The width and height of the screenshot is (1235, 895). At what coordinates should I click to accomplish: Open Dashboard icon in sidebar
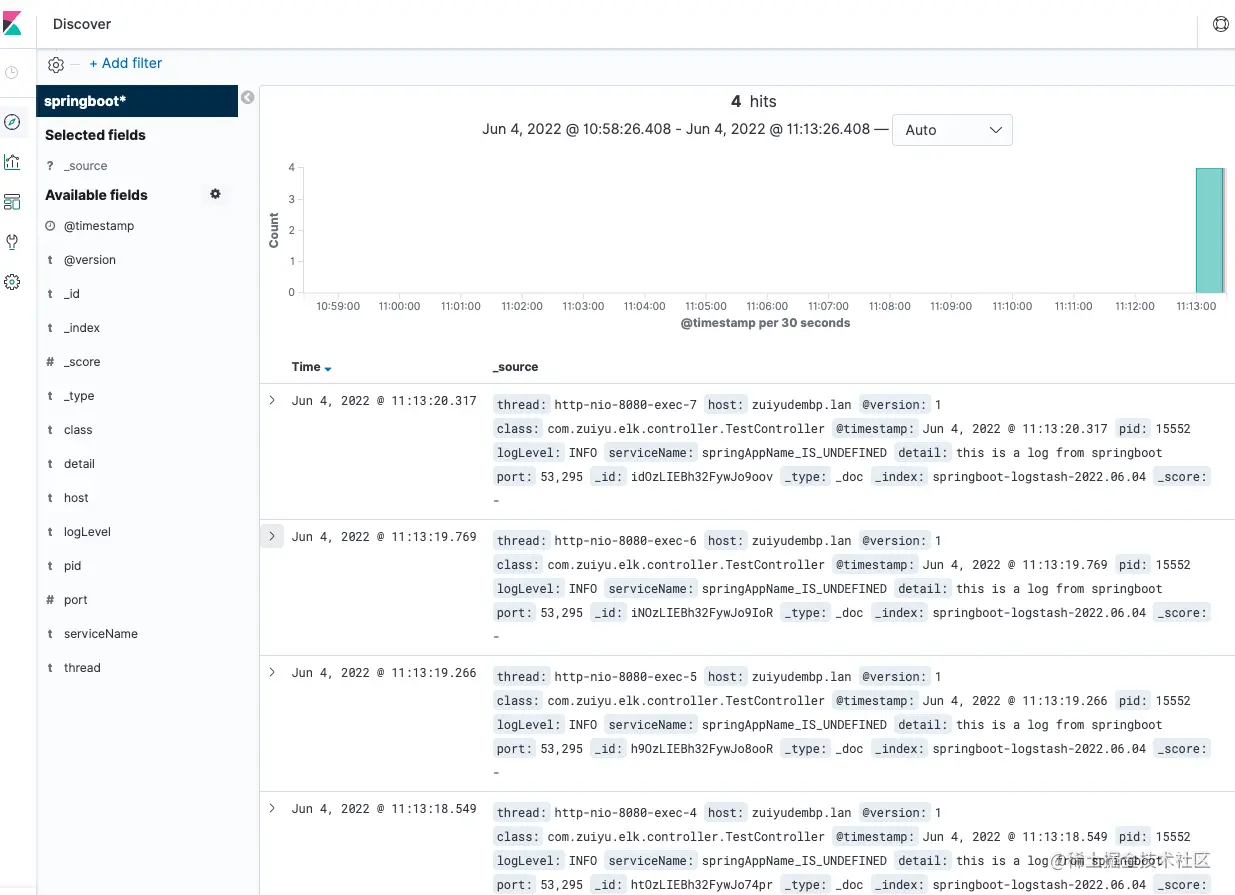pyautogui.click(x=12, y=202)
